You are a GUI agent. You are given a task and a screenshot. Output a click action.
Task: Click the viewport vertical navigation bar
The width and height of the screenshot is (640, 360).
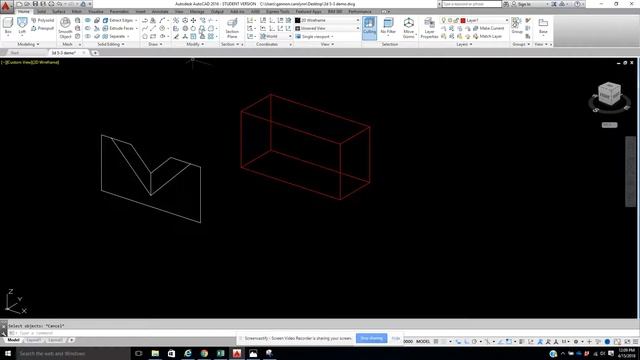[631, 171]
